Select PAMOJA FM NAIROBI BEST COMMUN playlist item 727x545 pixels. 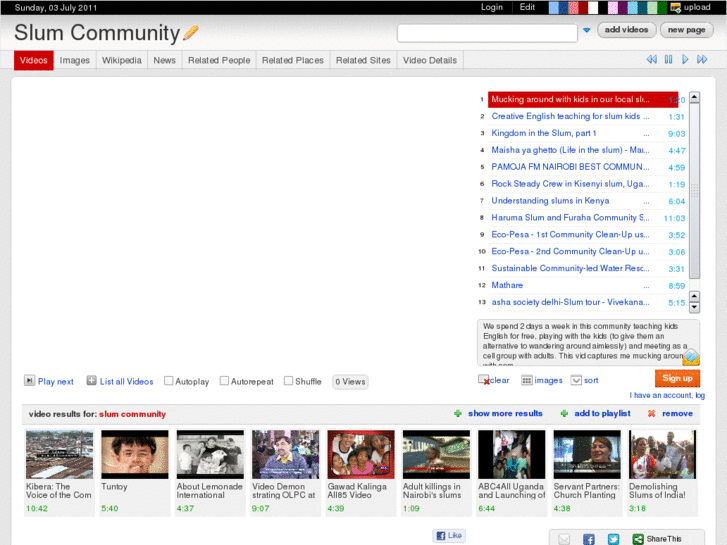582,167
